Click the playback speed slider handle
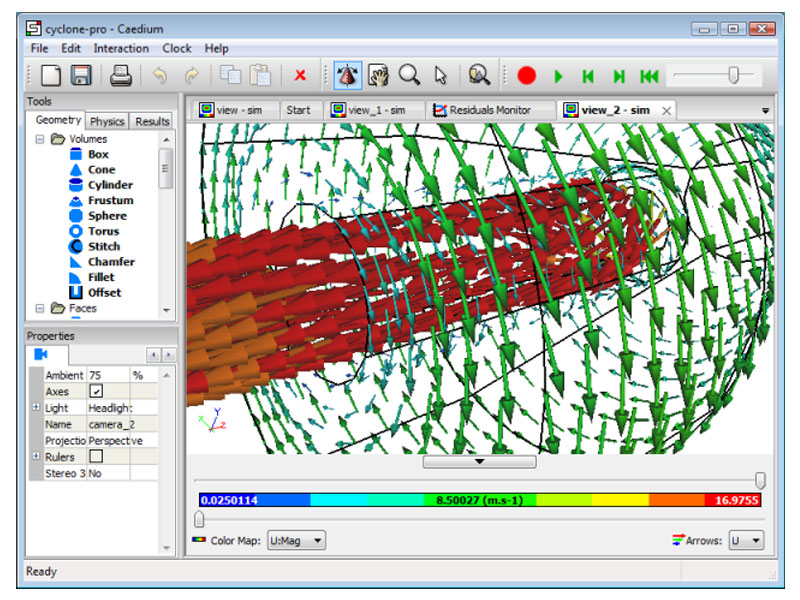 point(734,75)
